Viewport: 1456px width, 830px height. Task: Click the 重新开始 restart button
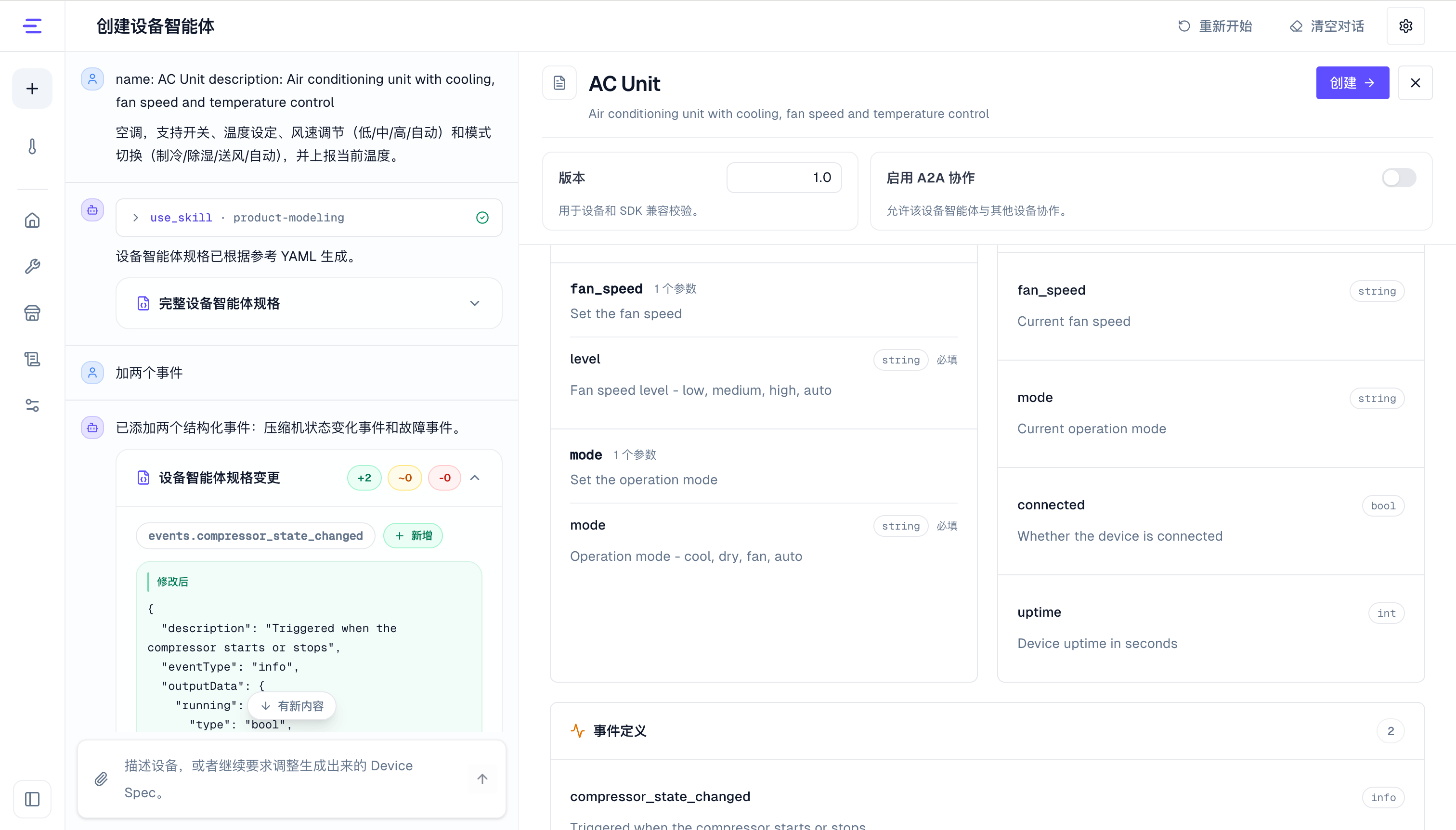coord(1215,26)
